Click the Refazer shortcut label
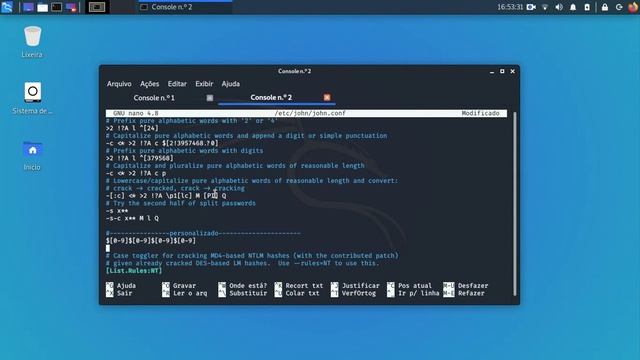 click(x=471, y=293)
